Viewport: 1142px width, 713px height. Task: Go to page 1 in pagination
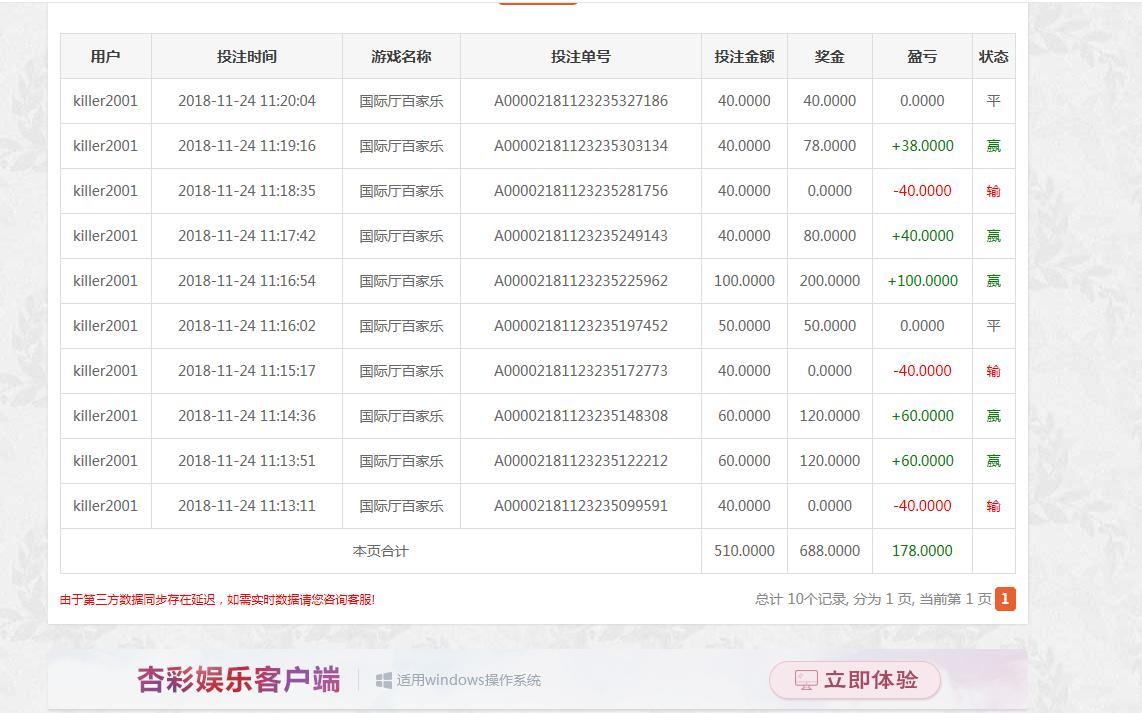1005,599
